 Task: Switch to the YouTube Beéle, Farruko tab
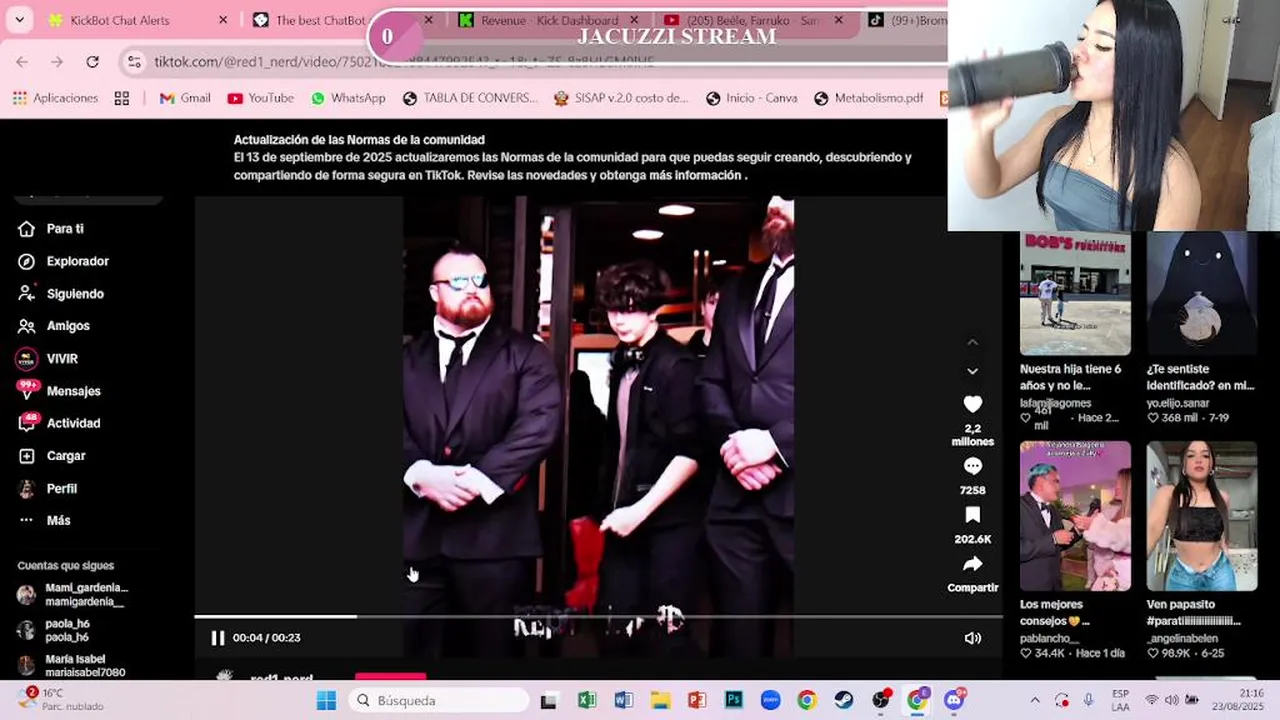click(x=752, y=20)
